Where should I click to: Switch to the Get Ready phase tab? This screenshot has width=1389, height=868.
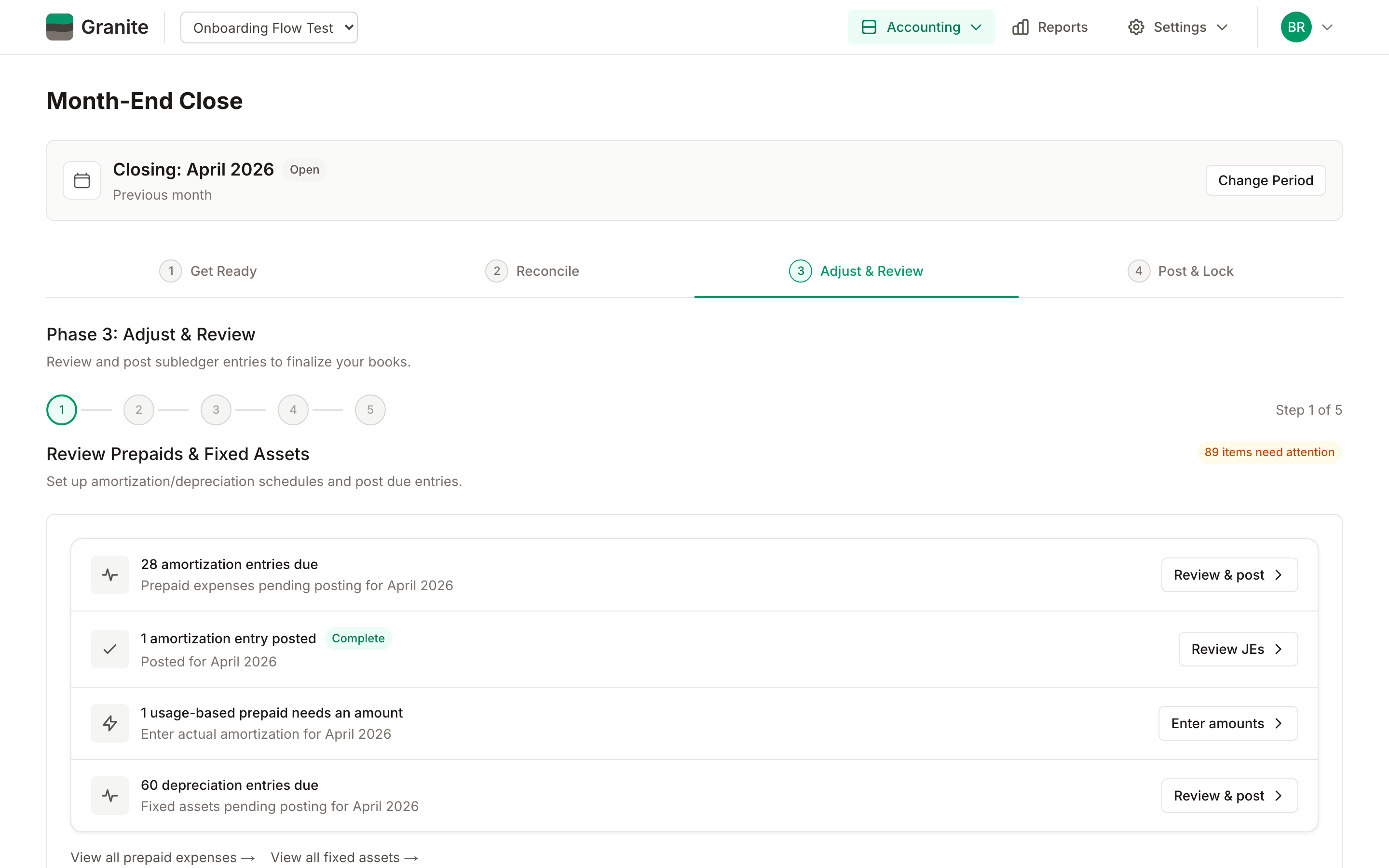coord(208,271)
